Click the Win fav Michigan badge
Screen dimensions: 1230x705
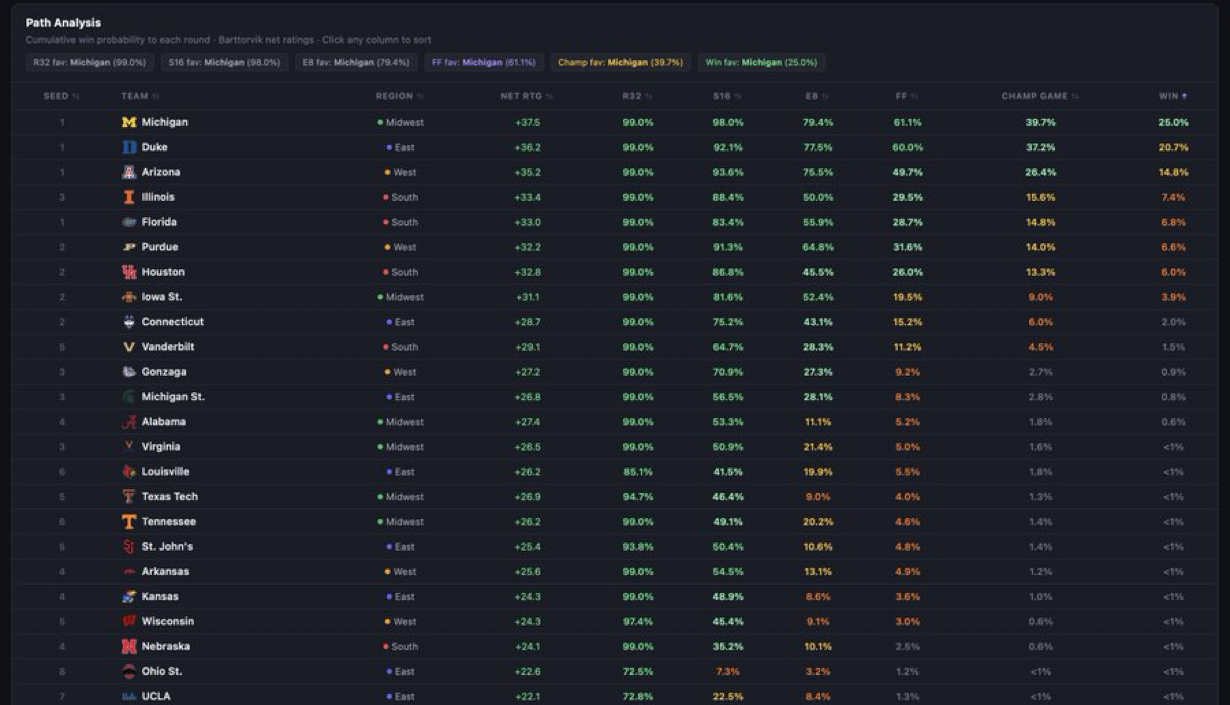click(761, 62)
